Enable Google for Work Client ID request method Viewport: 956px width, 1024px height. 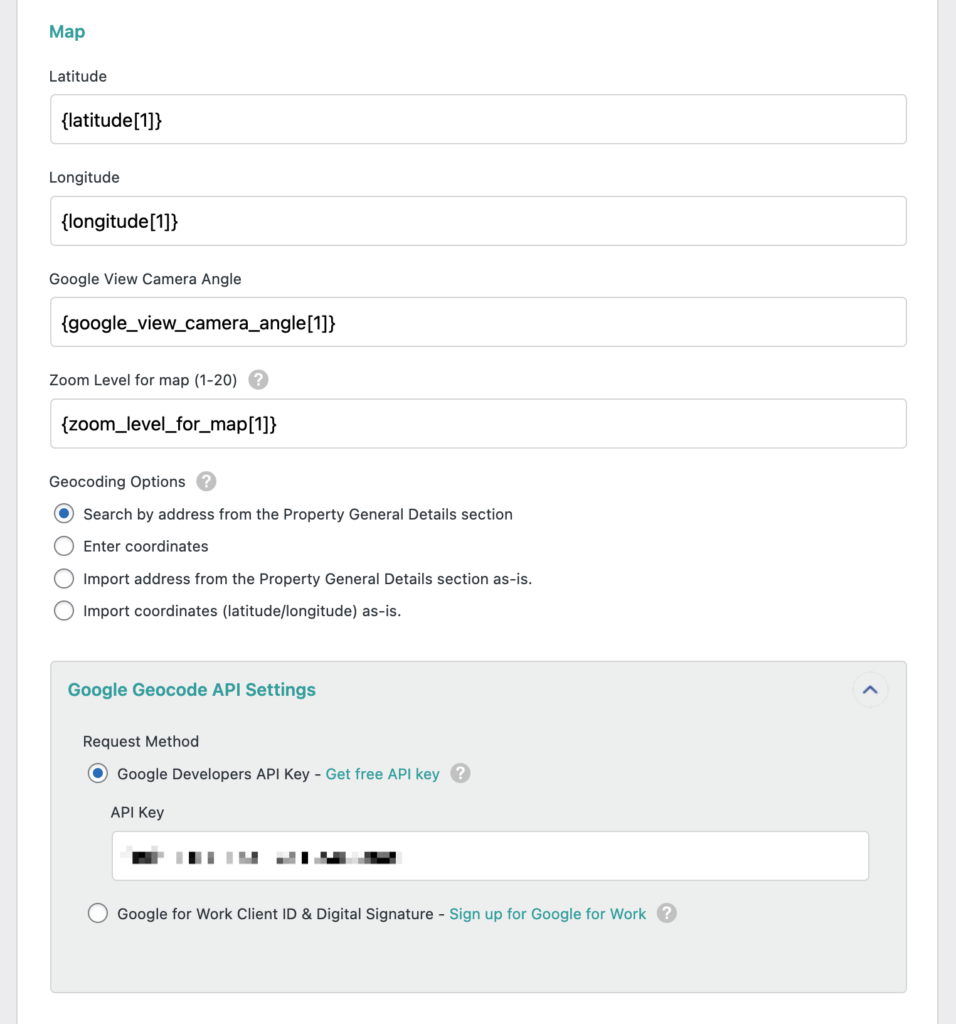click(x=98, y=913)
